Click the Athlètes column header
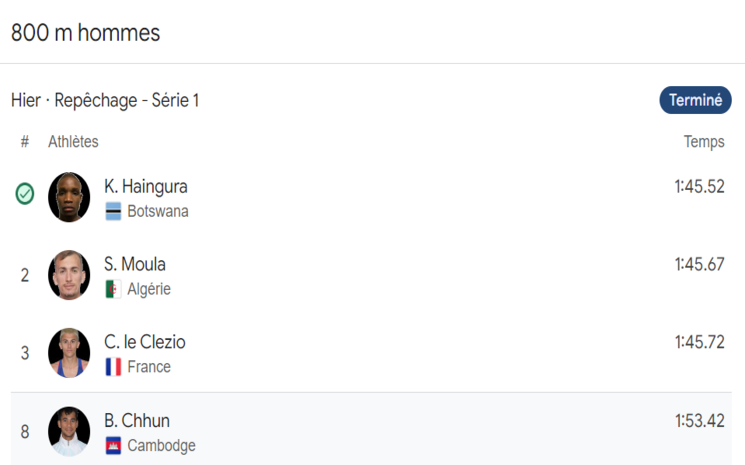 73,142
